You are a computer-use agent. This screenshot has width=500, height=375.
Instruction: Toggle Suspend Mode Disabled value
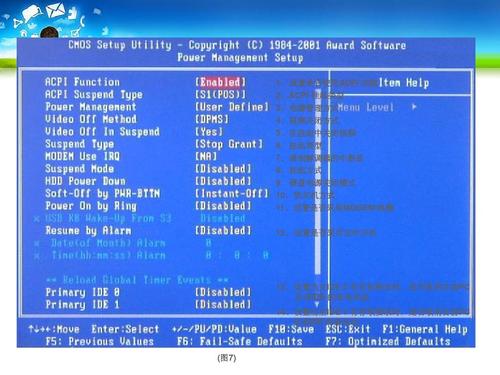click(x=223, y=169)
